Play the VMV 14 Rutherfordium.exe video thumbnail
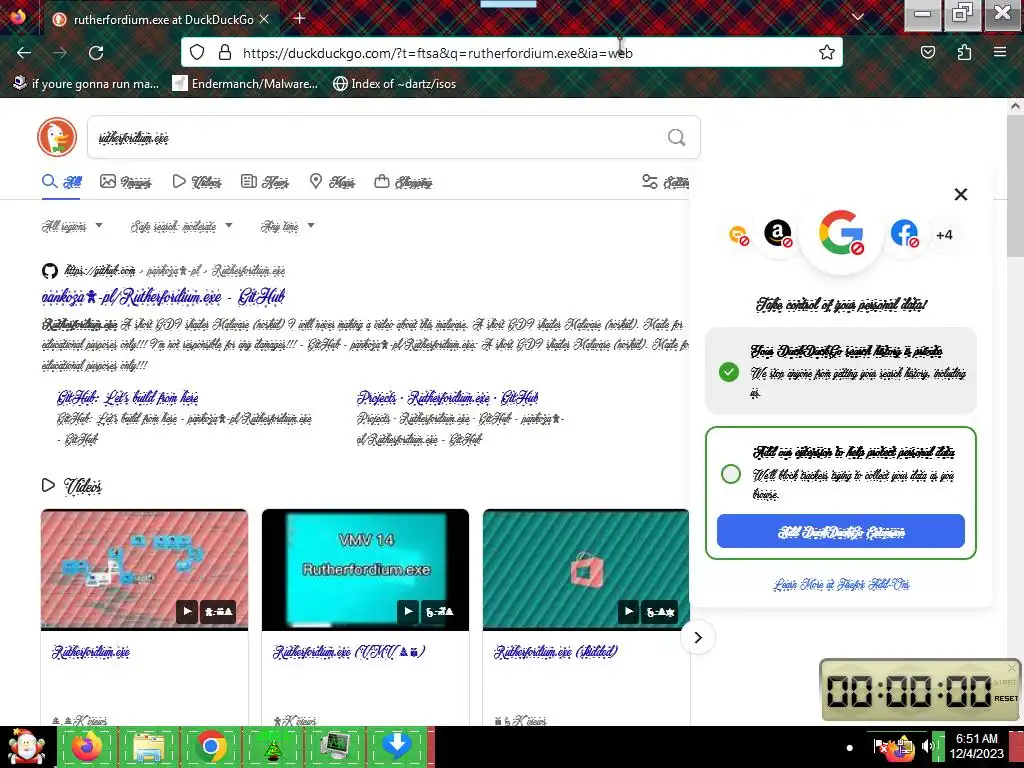The image size is (1024, 768). click(365, 569)
